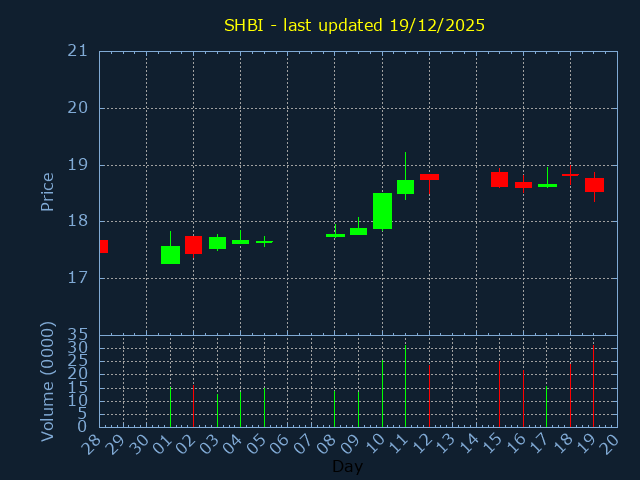The height and width of the screenshot is (480, 640).
Task: Click the red volume bar on day 18
Action: coord(570,395)
